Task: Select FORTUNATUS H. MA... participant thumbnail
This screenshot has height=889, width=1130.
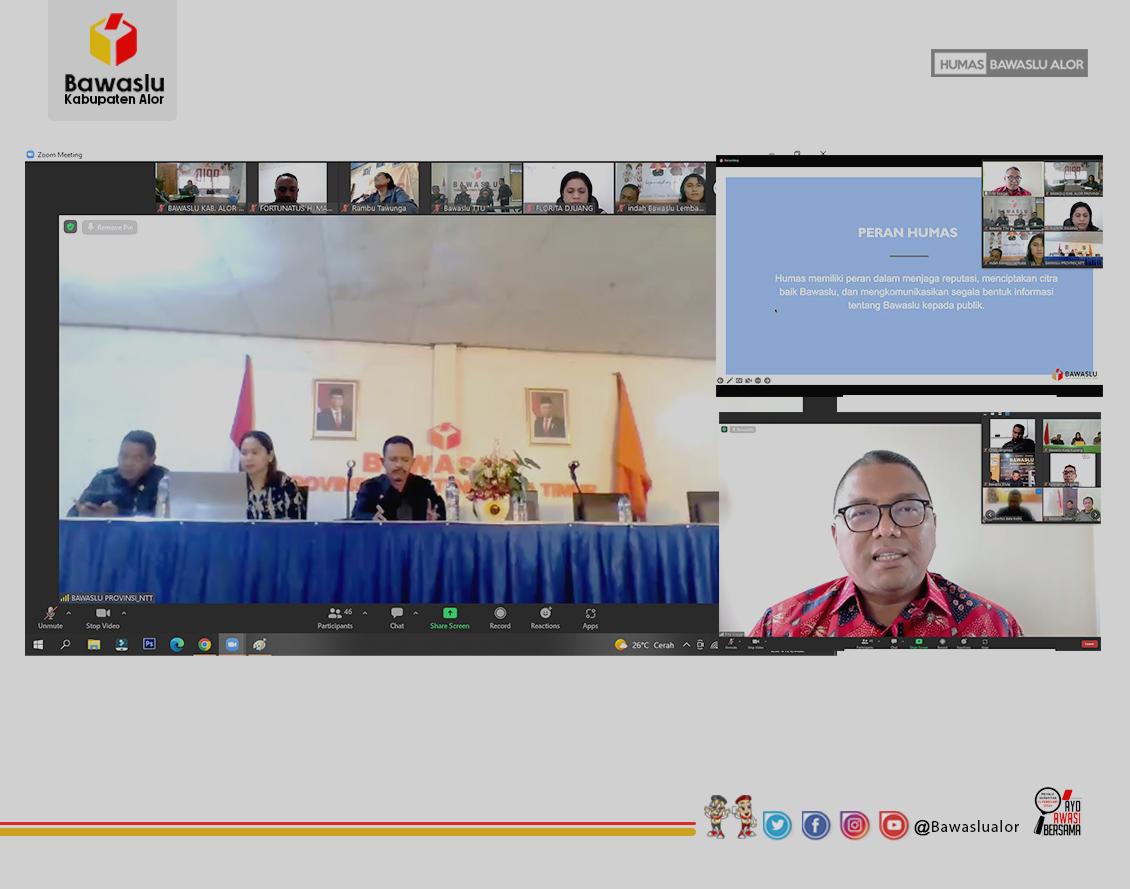Action: (293, 187)
